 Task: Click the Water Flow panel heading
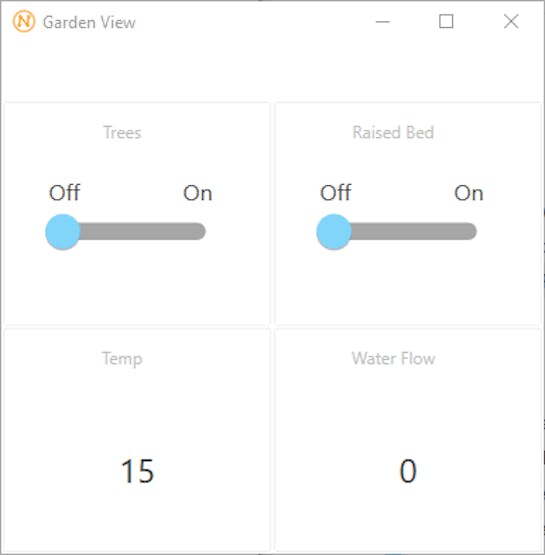[x=393, y=359]
